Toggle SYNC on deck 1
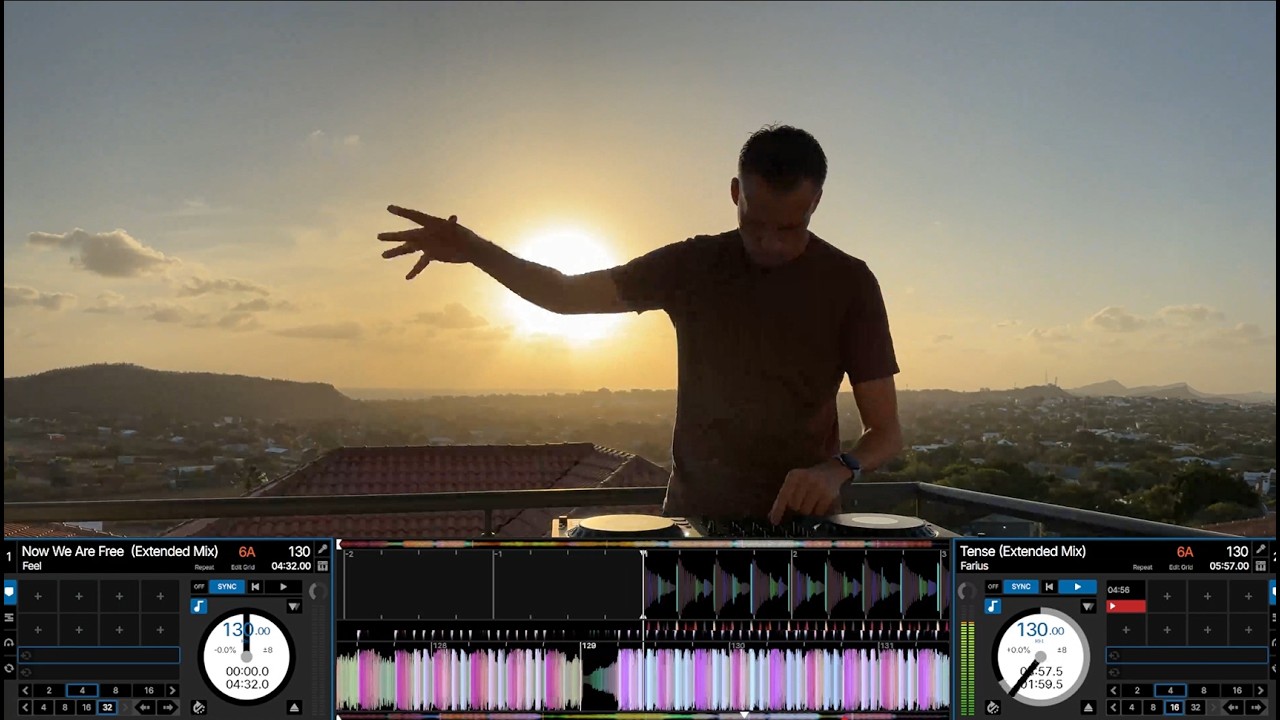The image size is (1280, 720). (227, 587)
